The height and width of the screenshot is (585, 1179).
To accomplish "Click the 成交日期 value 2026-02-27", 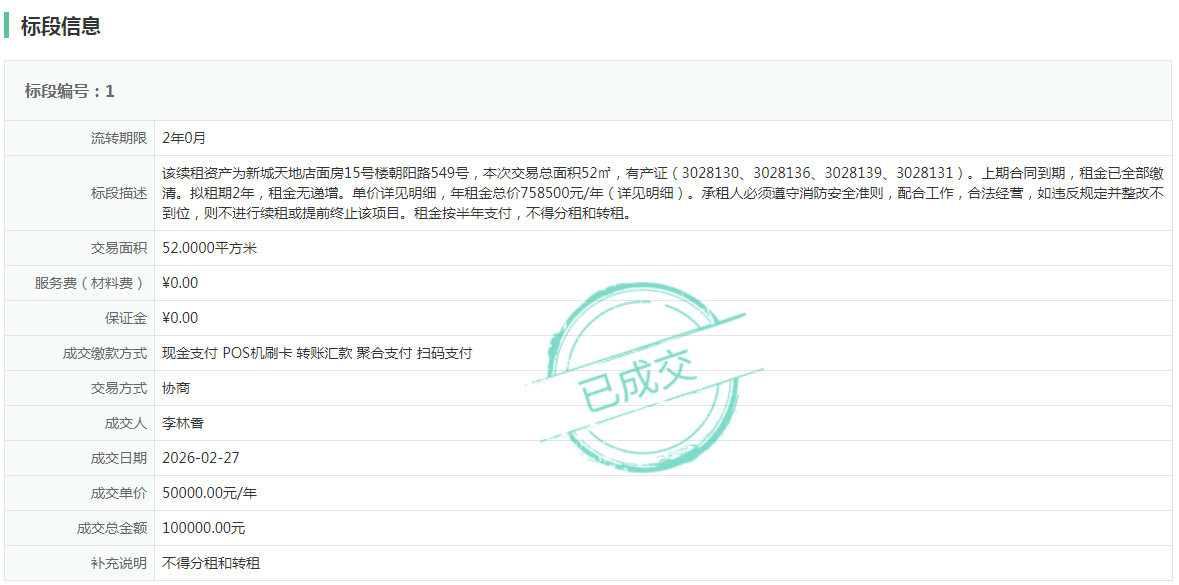I will click(200, 458).
